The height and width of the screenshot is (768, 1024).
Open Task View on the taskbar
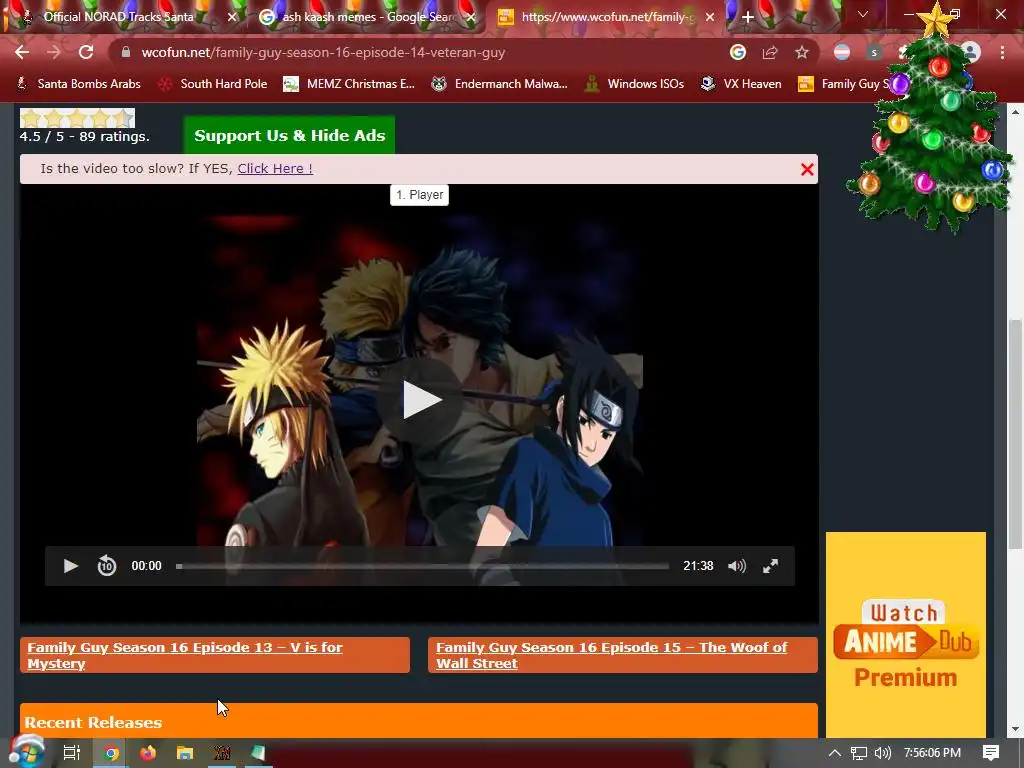click(x=71, y=753)
